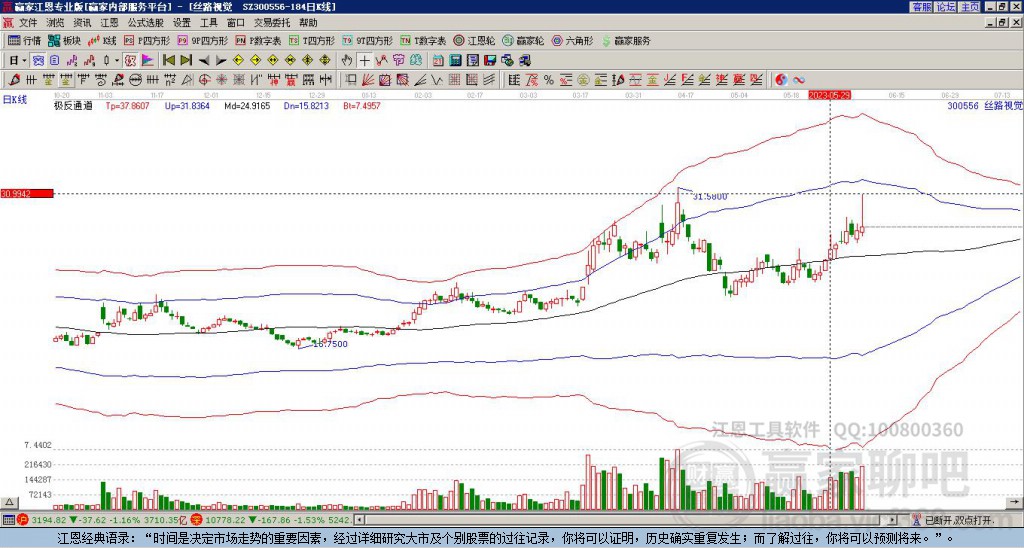Click the Shanghai index 3194.82 status entry
This screenshot has width=1024, height=548.
coord(103,521)
